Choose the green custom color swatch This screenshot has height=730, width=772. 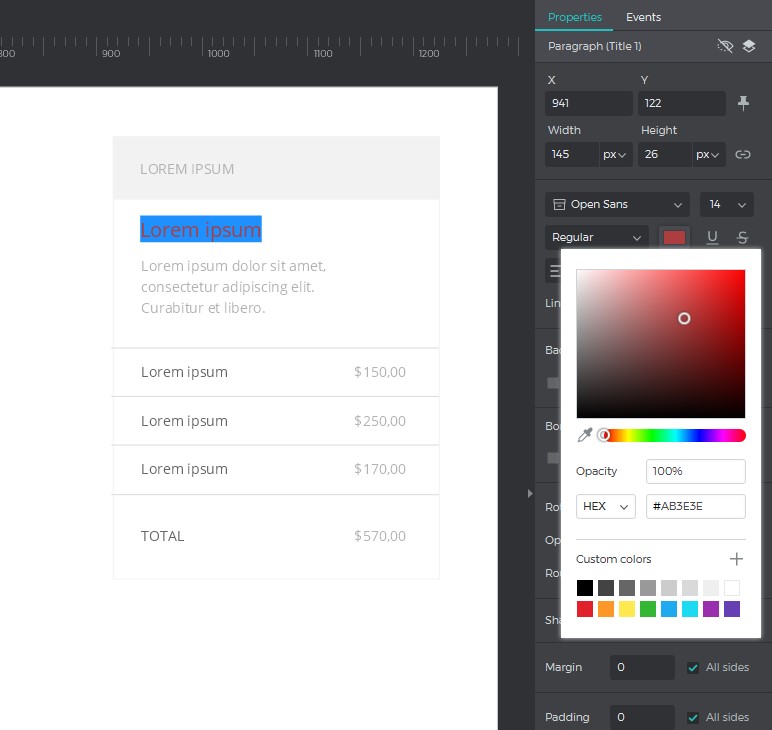click(x=648, y=609)
